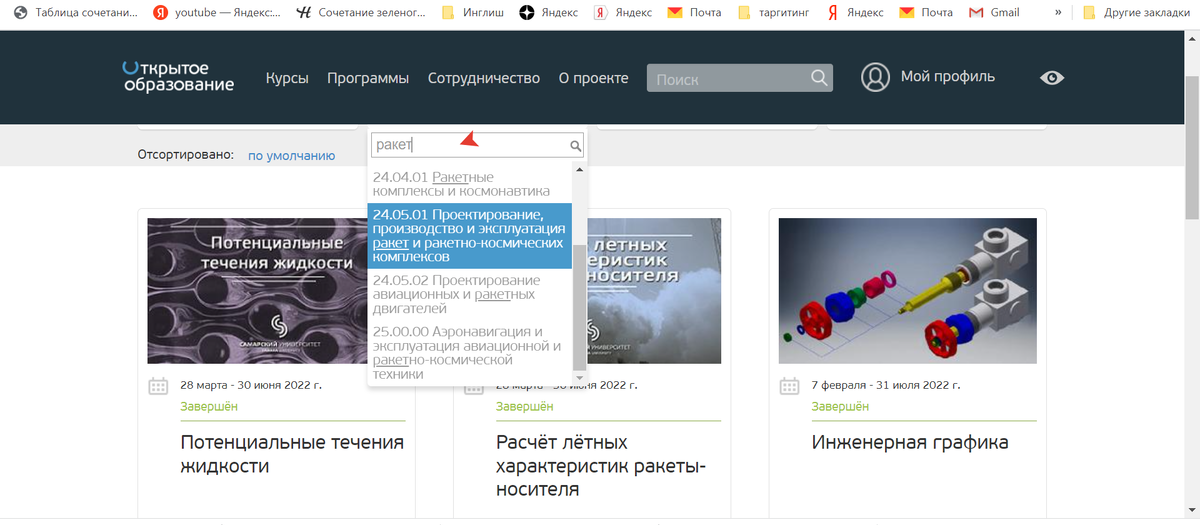Open the Другие закладки folder
Viewport: 1200px width, 525px height.
[1138, 13]
